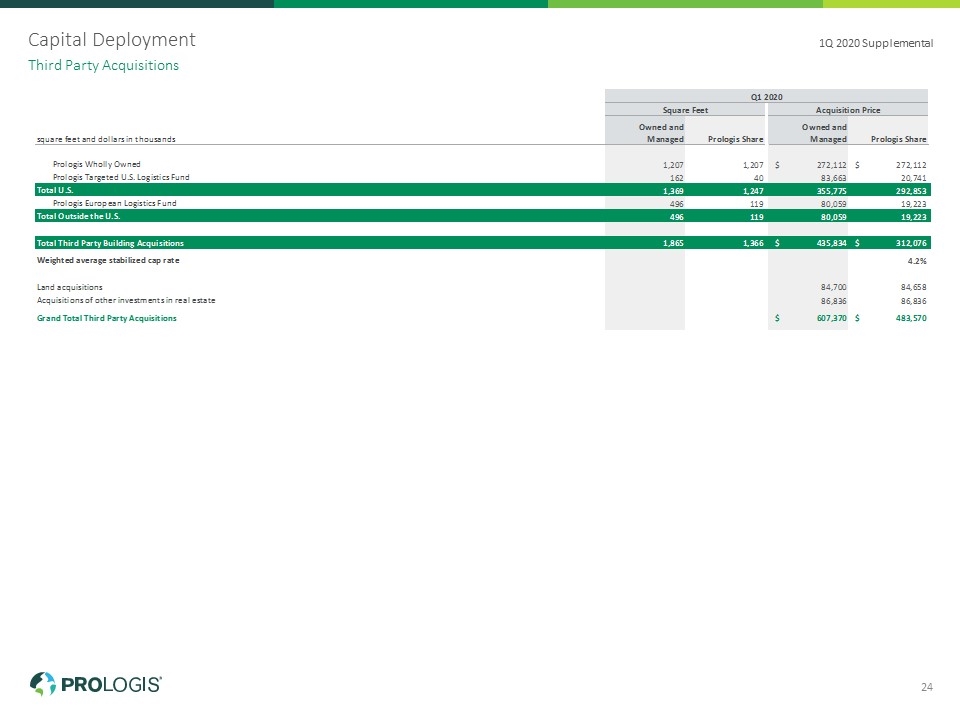Click the 1,247 Total U.S. value

(x=753, y=191)
